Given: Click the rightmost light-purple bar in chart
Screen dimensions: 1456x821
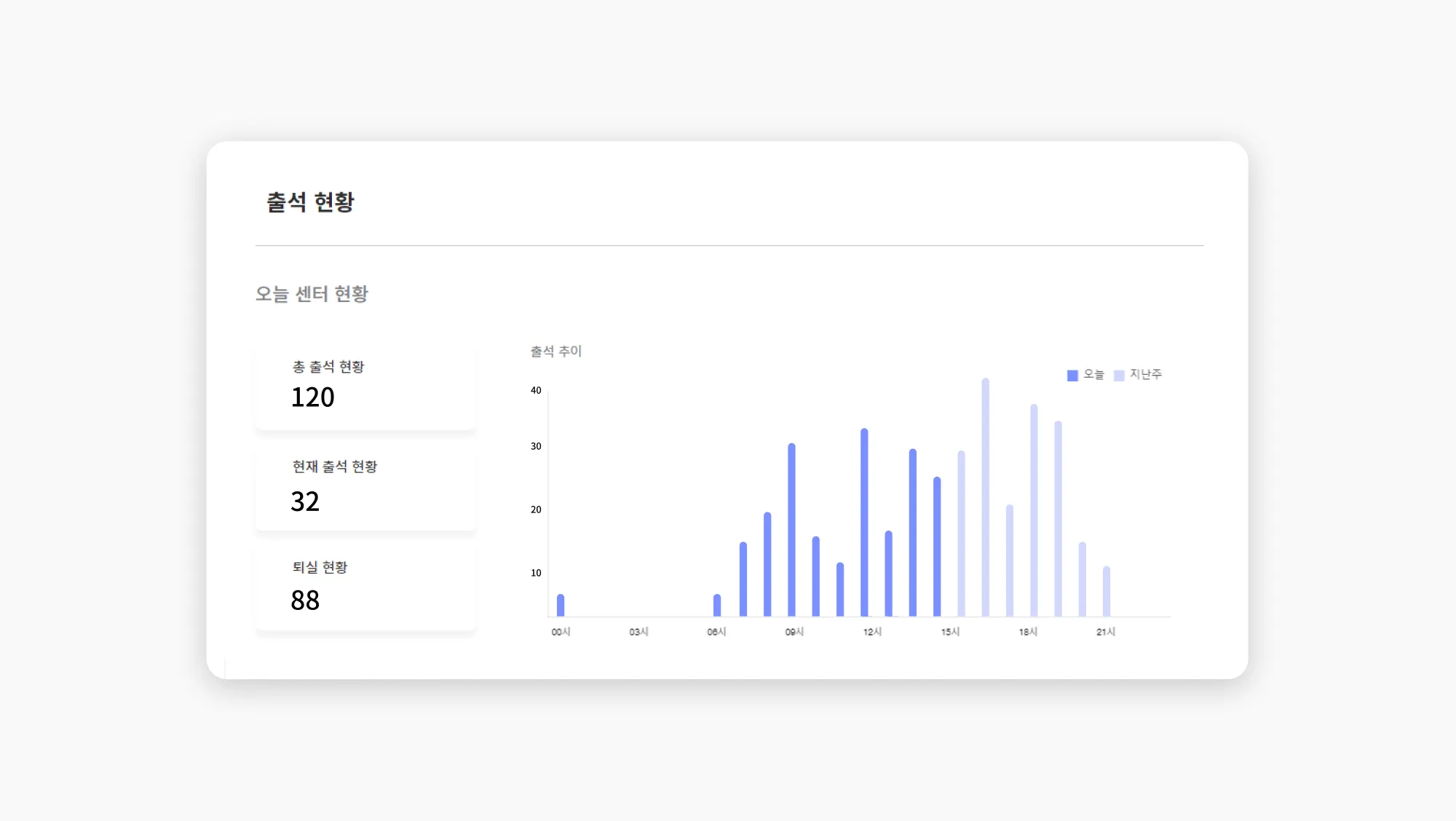Looking at the screenshot, I should tap(1107, 591).
